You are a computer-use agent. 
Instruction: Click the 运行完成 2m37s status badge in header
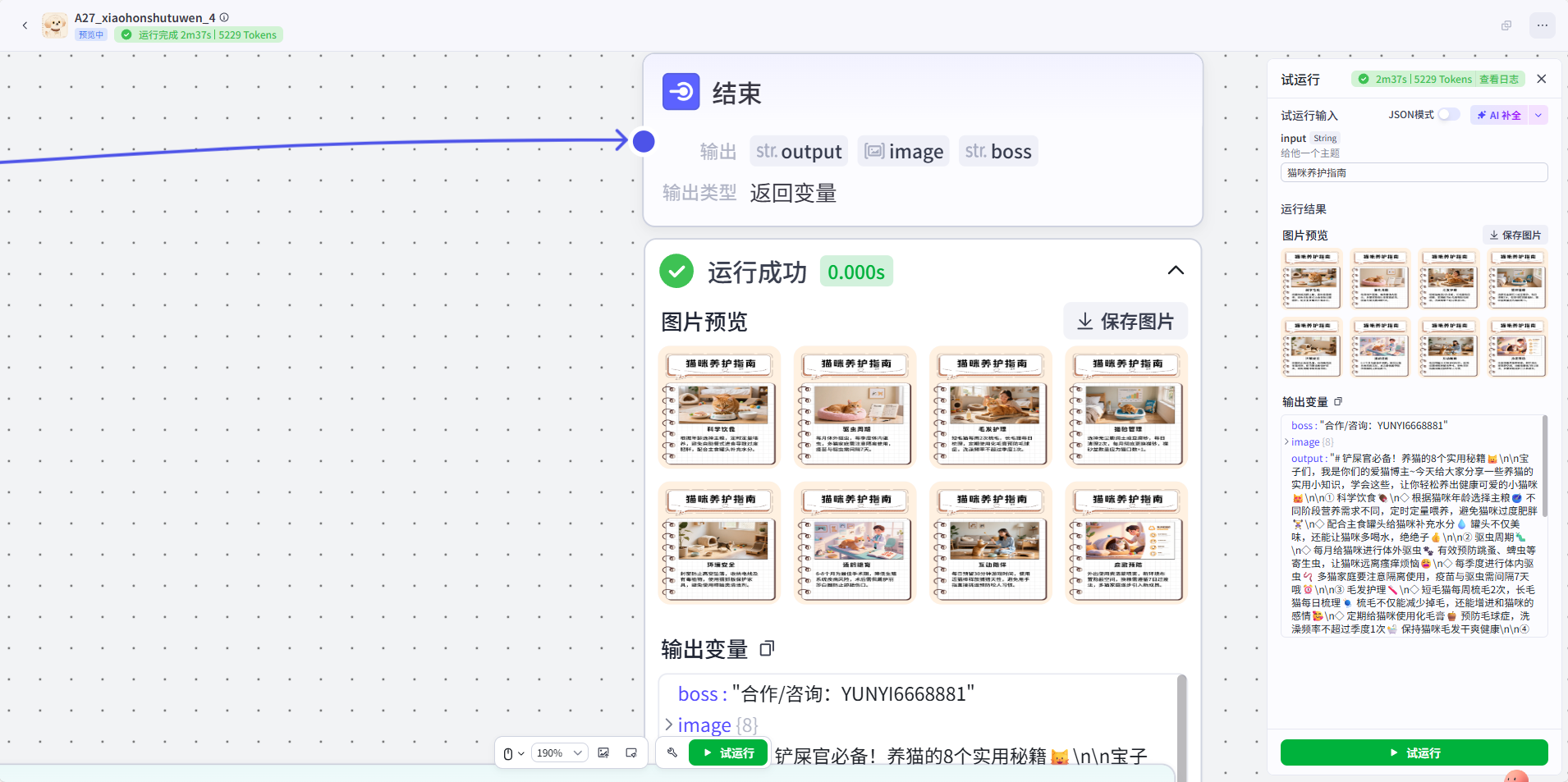(x=199, y=34)
